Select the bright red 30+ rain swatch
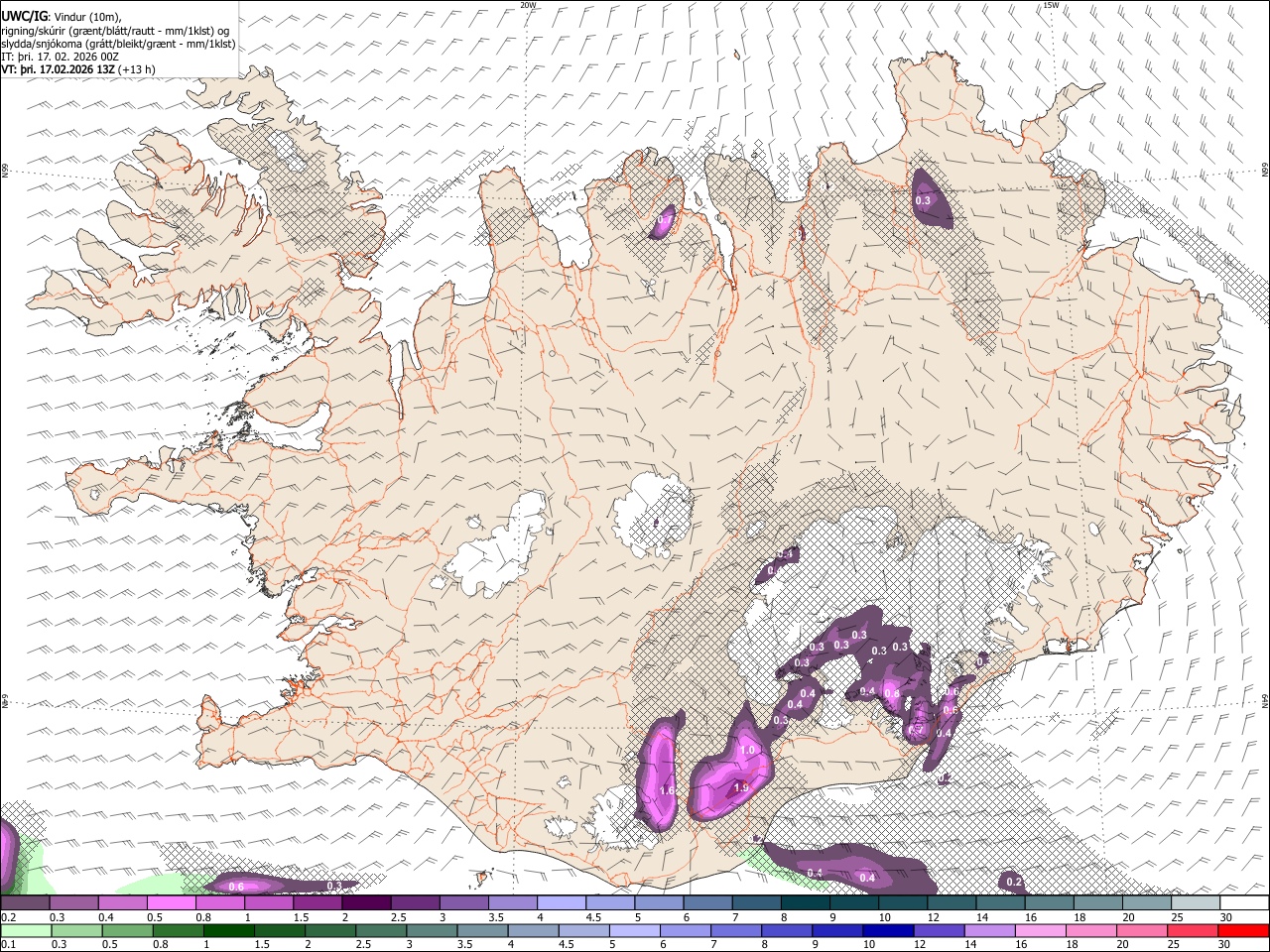This screenshot has height=952, width=1270. coord(1244,931)
